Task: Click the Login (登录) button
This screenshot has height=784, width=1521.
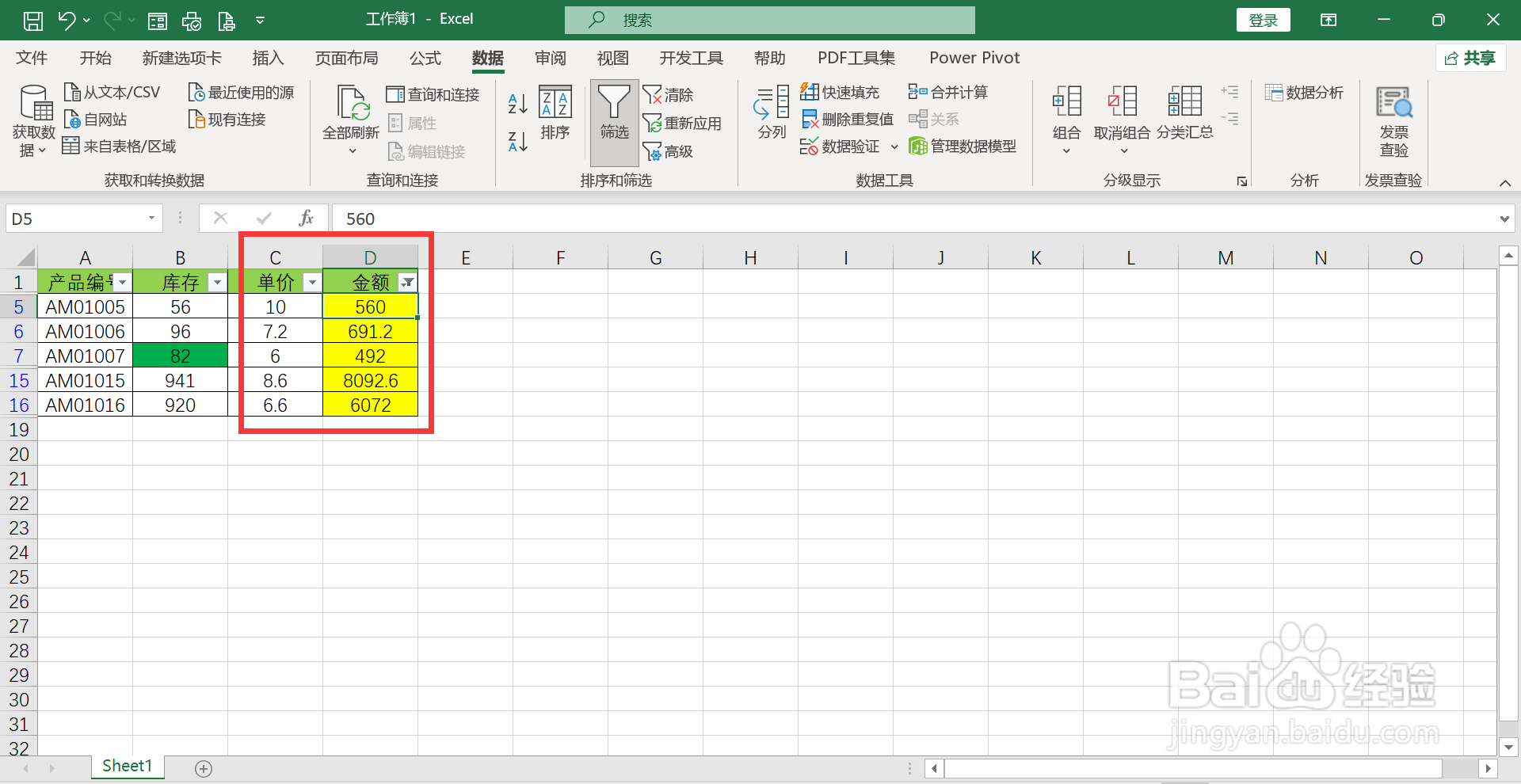Action: pos(1264,20)
